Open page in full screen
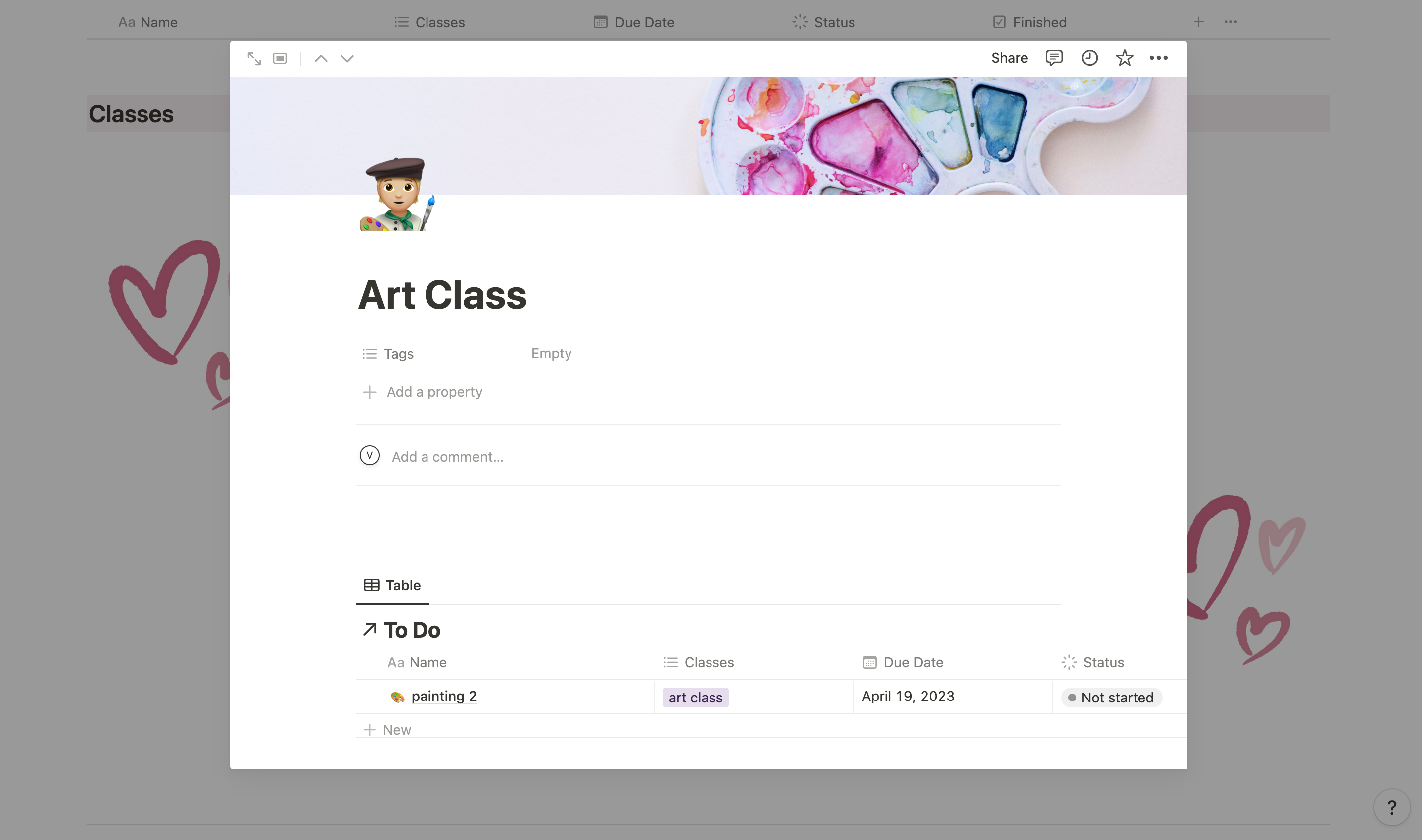The image size is (1422, 840). (x=254, y=58)
